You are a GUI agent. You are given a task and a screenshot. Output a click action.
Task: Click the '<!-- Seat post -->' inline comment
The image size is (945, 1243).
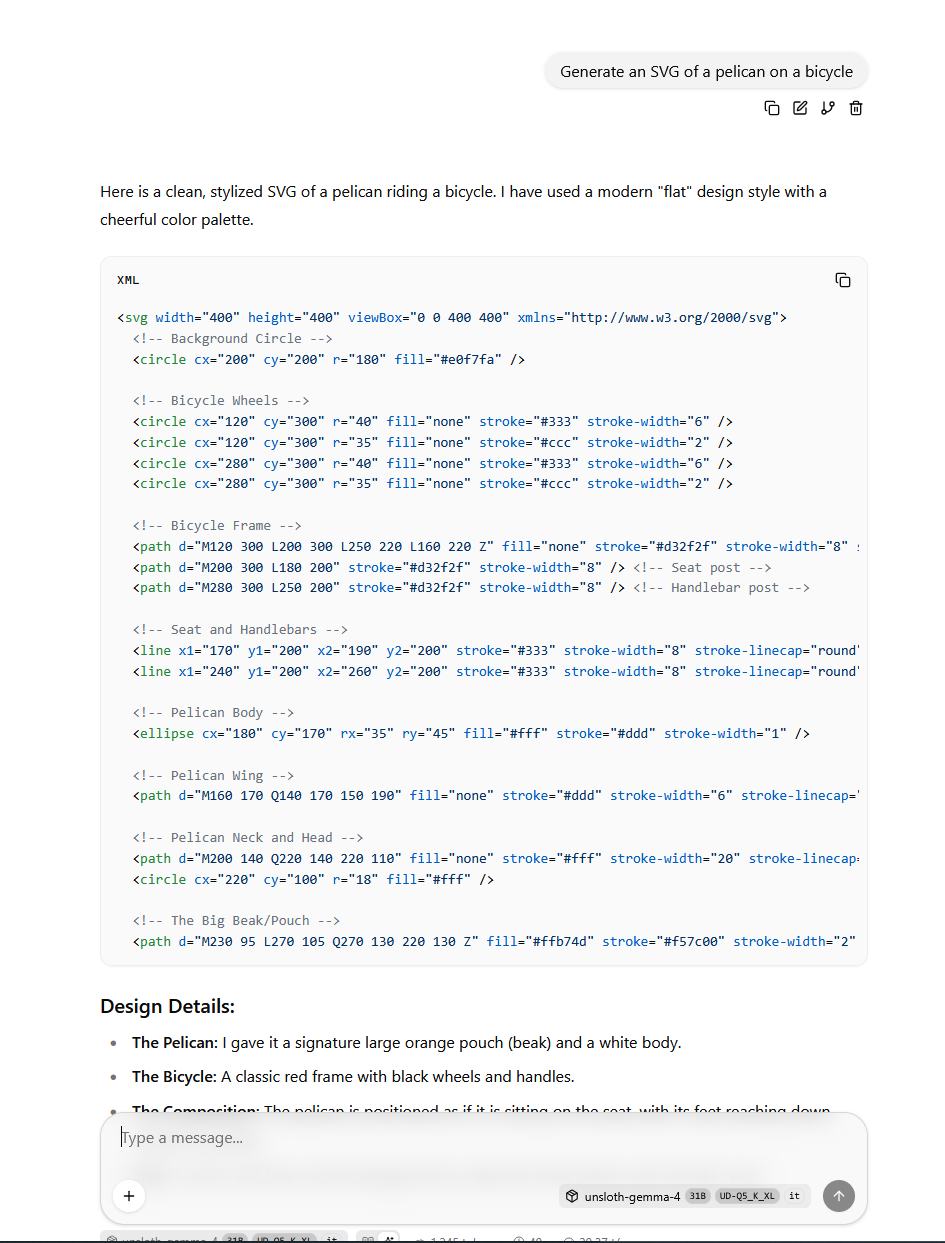702,567
